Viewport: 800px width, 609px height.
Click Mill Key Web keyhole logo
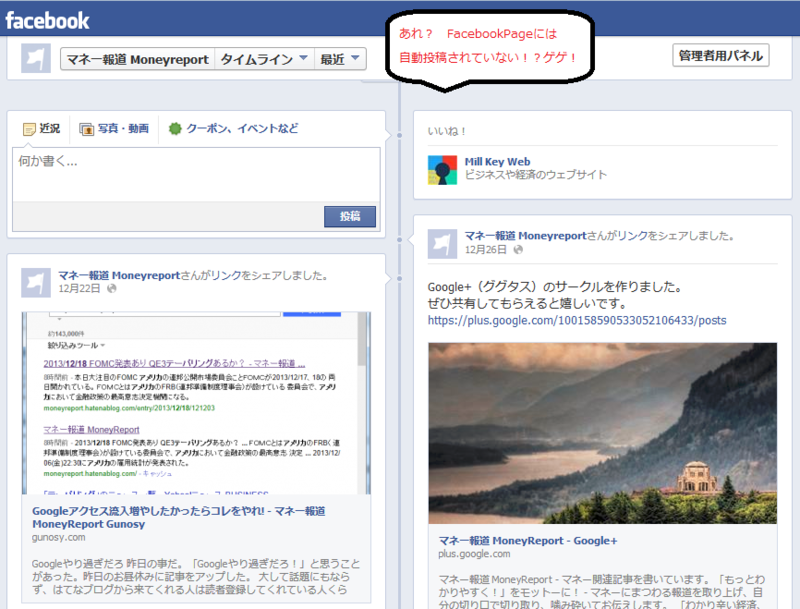point(442,170)
